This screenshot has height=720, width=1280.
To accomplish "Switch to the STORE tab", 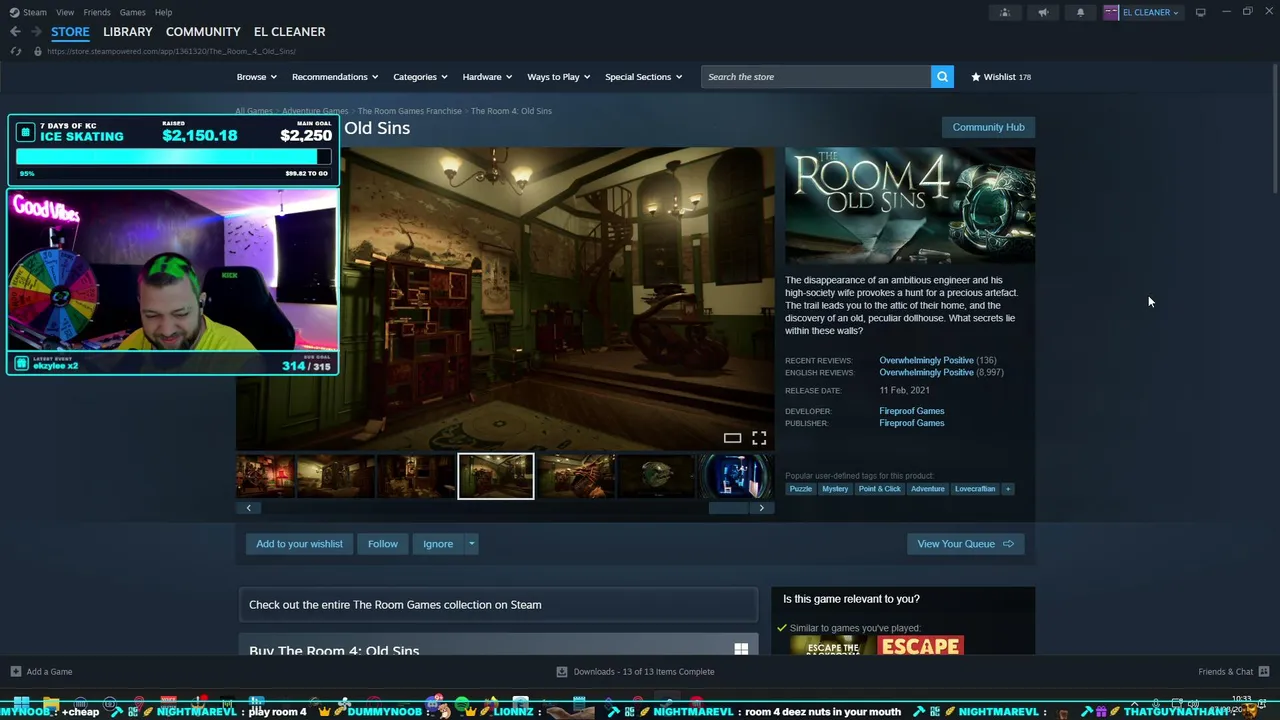I will 70,32.
